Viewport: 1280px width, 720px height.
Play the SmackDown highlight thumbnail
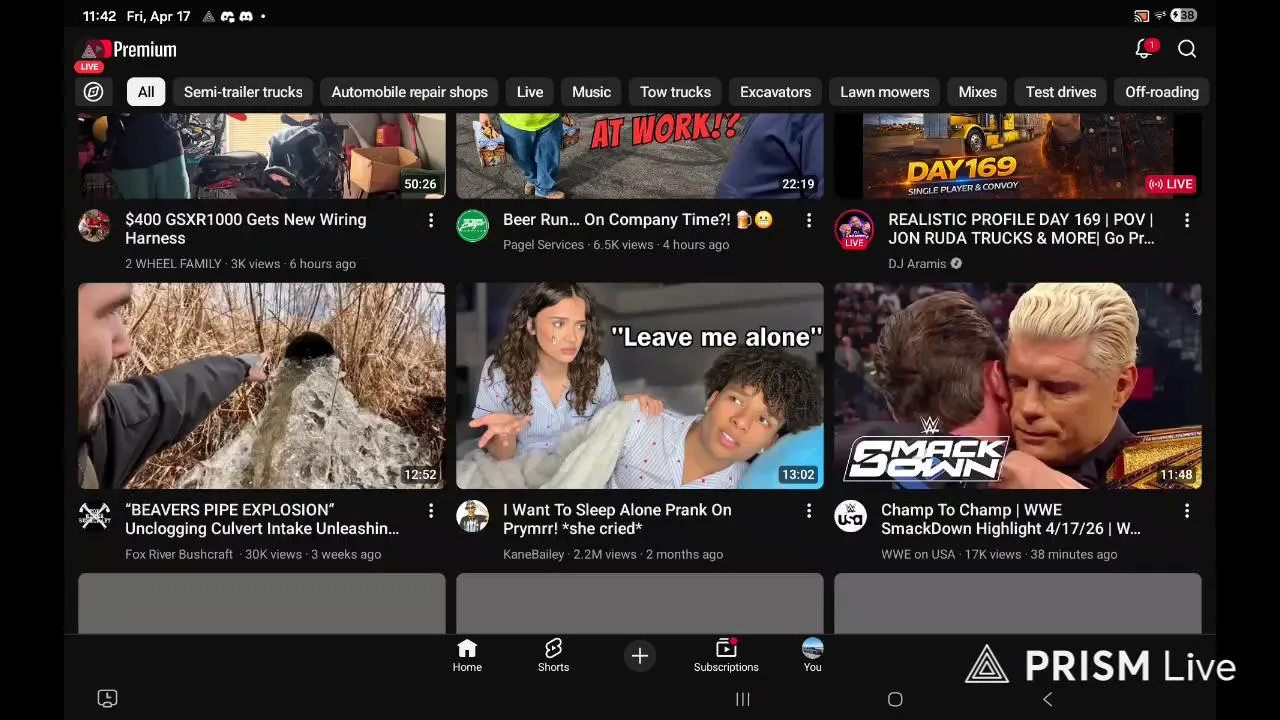(x=1018, y=386)
